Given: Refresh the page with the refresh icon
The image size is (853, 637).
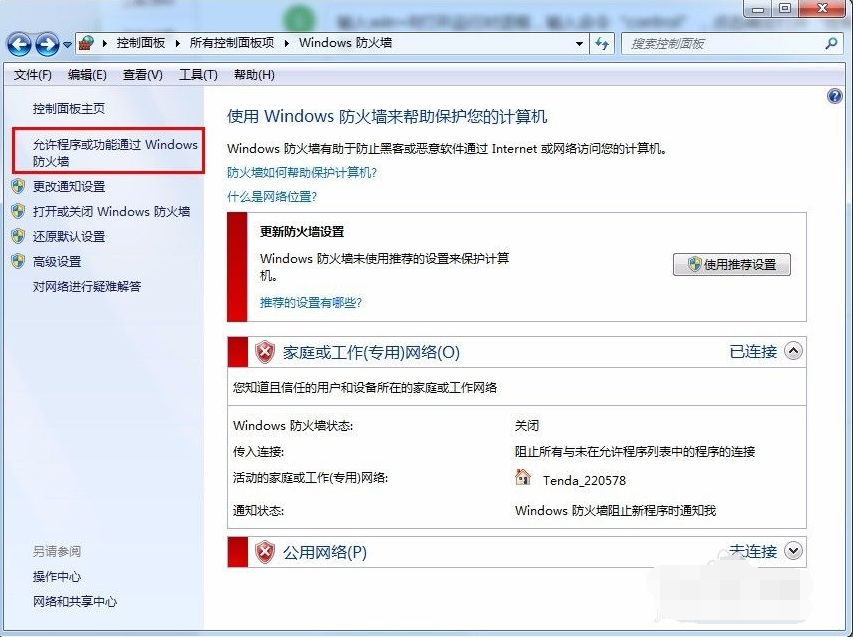Looking at the screenshot, I should click(x=602, y=44).
